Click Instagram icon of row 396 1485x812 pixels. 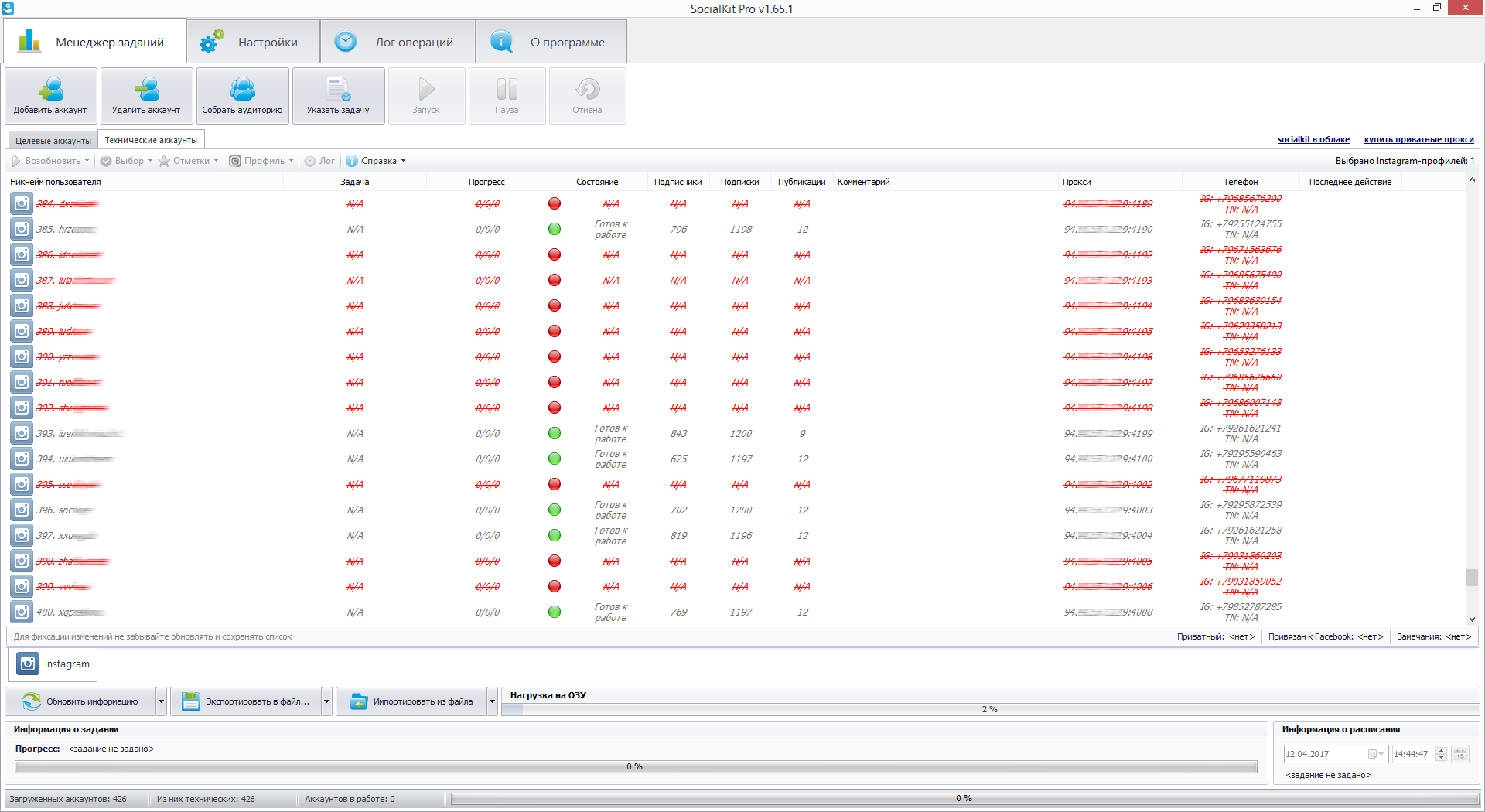tap(22, 510)
